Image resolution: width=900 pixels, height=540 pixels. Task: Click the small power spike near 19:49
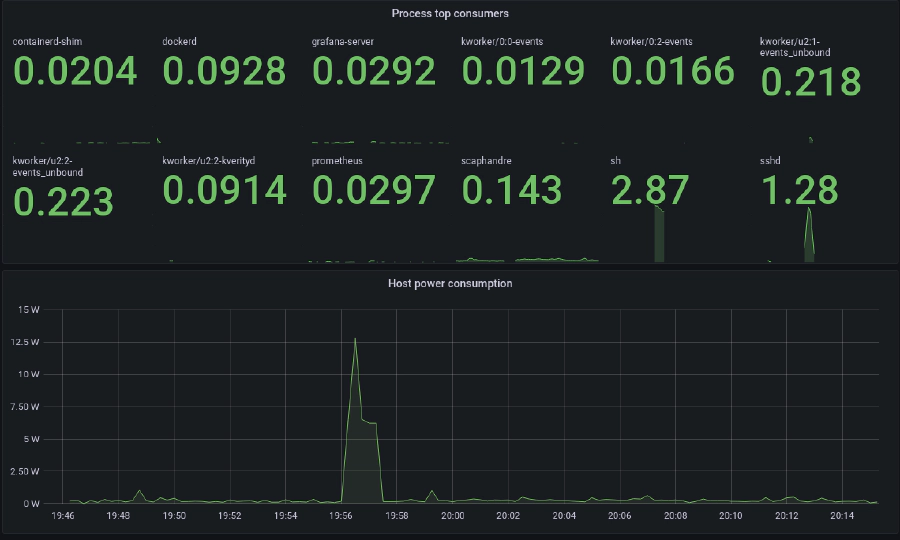(x=139, y=491)
